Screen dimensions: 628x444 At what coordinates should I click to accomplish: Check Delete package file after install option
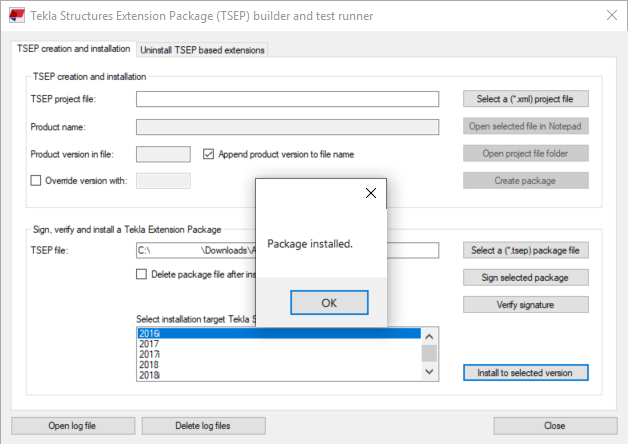(x=142, y=275)
